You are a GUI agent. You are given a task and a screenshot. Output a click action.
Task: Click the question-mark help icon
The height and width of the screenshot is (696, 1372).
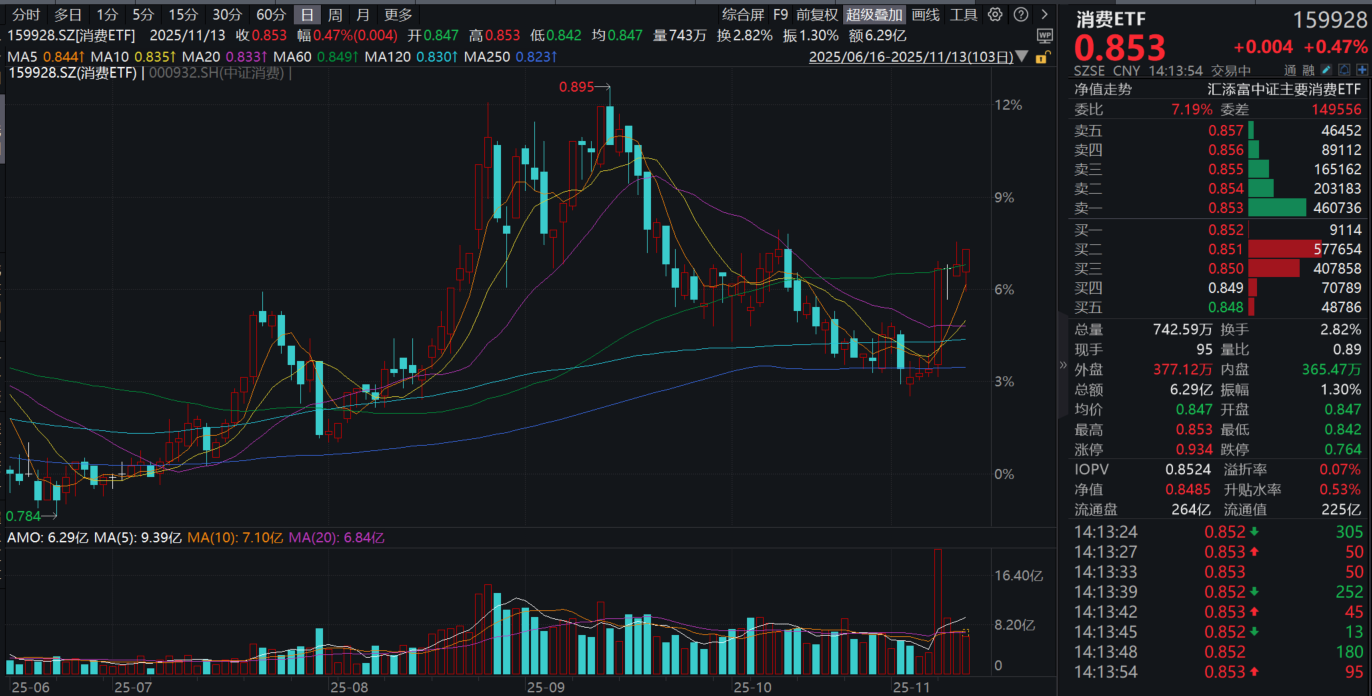(x=1021, y=14)
